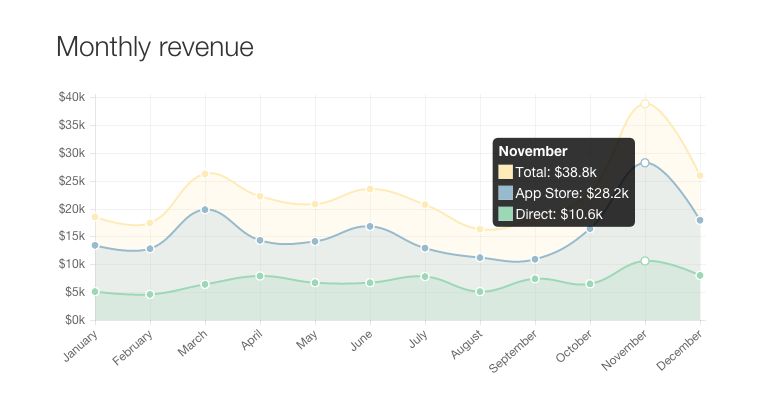Image resolution: width=777 pixels, height=400 pixels.
Task: Click the $40k y-axis label
Action: [72, 97]
